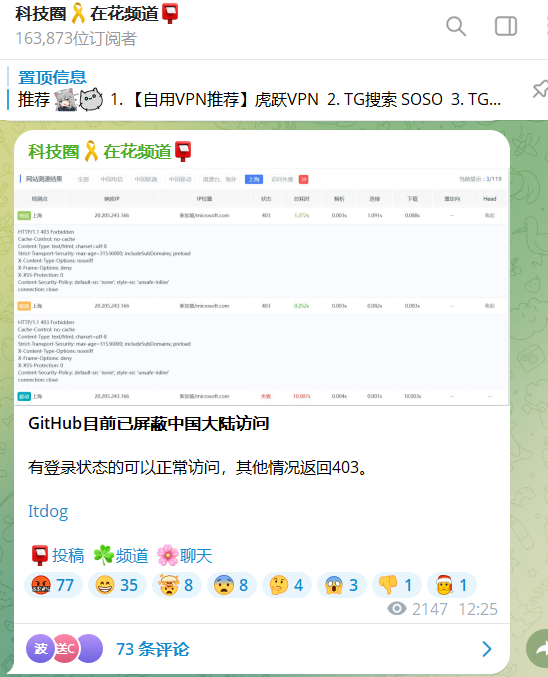548x677 pixels.
Task: Click the 2147 view count eye icon
Action: [x=396, y=609]
